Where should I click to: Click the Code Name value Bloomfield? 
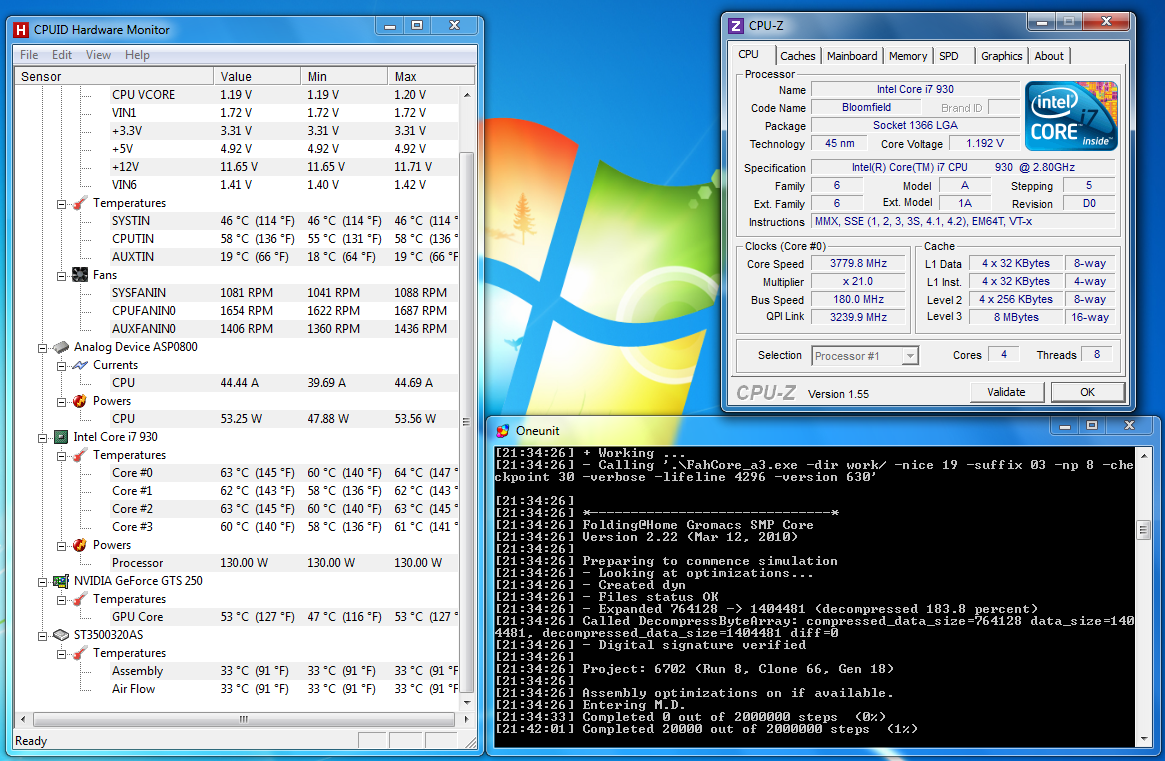866,107
